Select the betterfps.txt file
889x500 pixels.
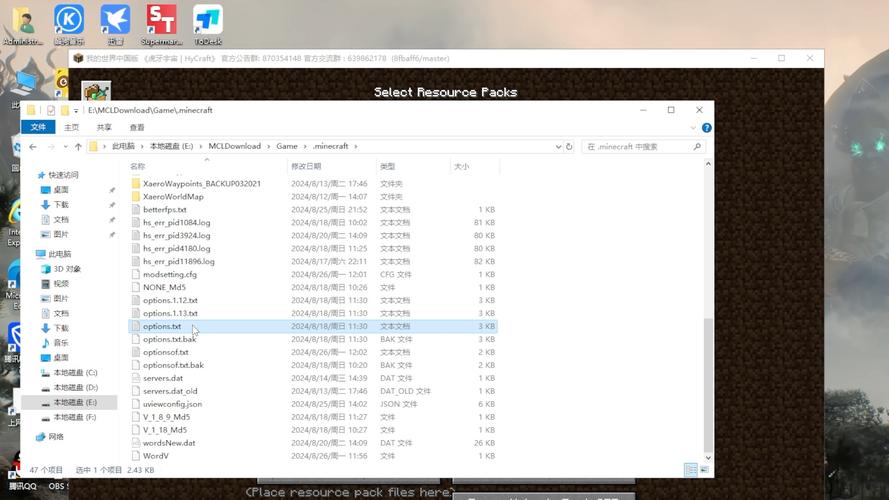[164, 210]
